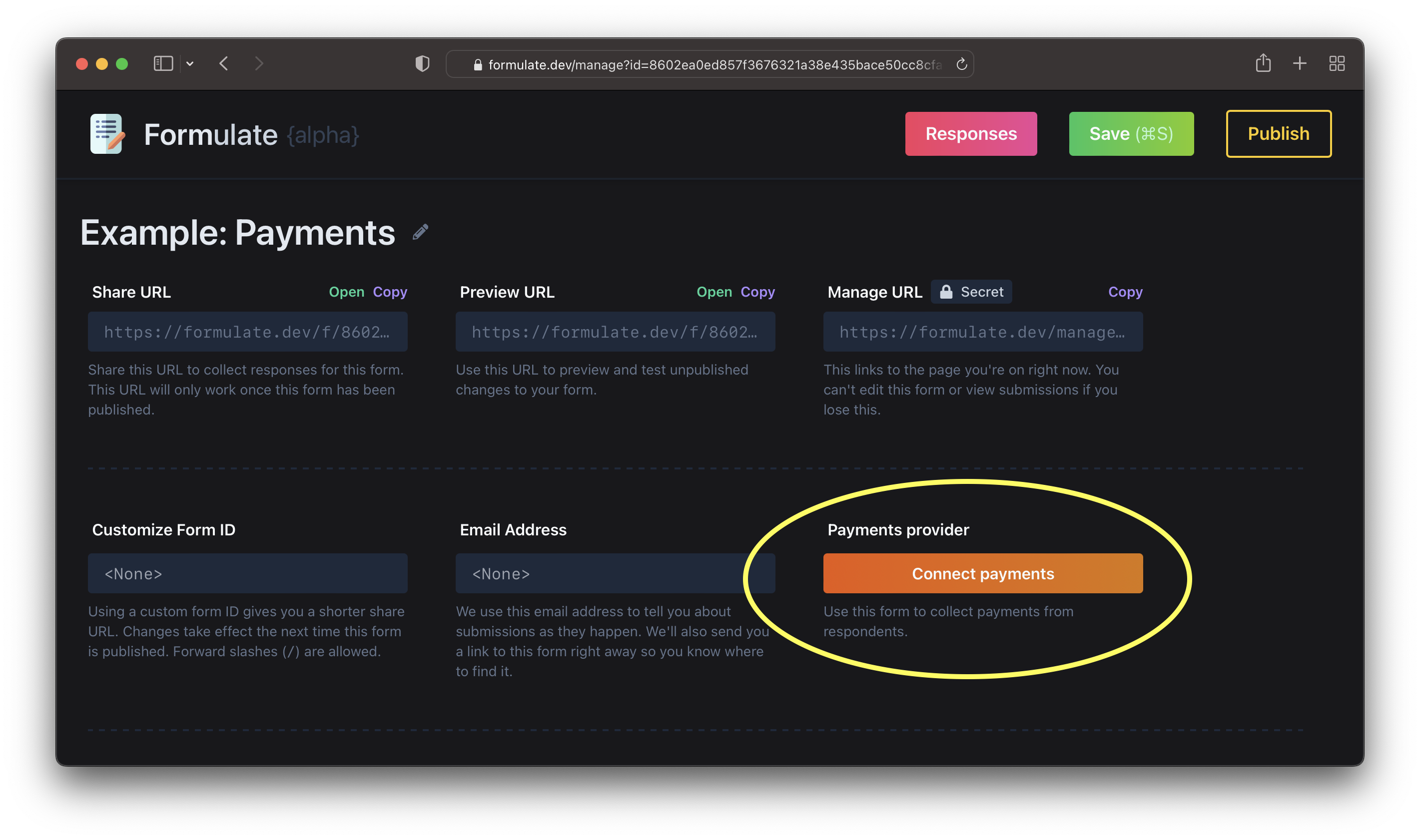Image resolution: width=1420 pixels, height=840 pixels.
Task: Show the tab overview grid icon
Action: (x=1337, y=63)
